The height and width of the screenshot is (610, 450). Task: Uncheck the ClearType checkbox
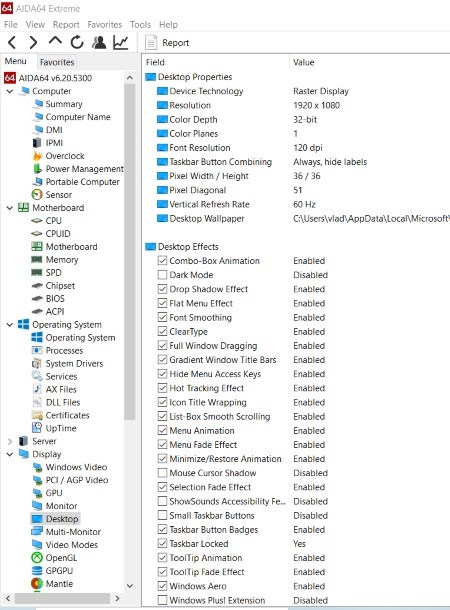point(163,331)
